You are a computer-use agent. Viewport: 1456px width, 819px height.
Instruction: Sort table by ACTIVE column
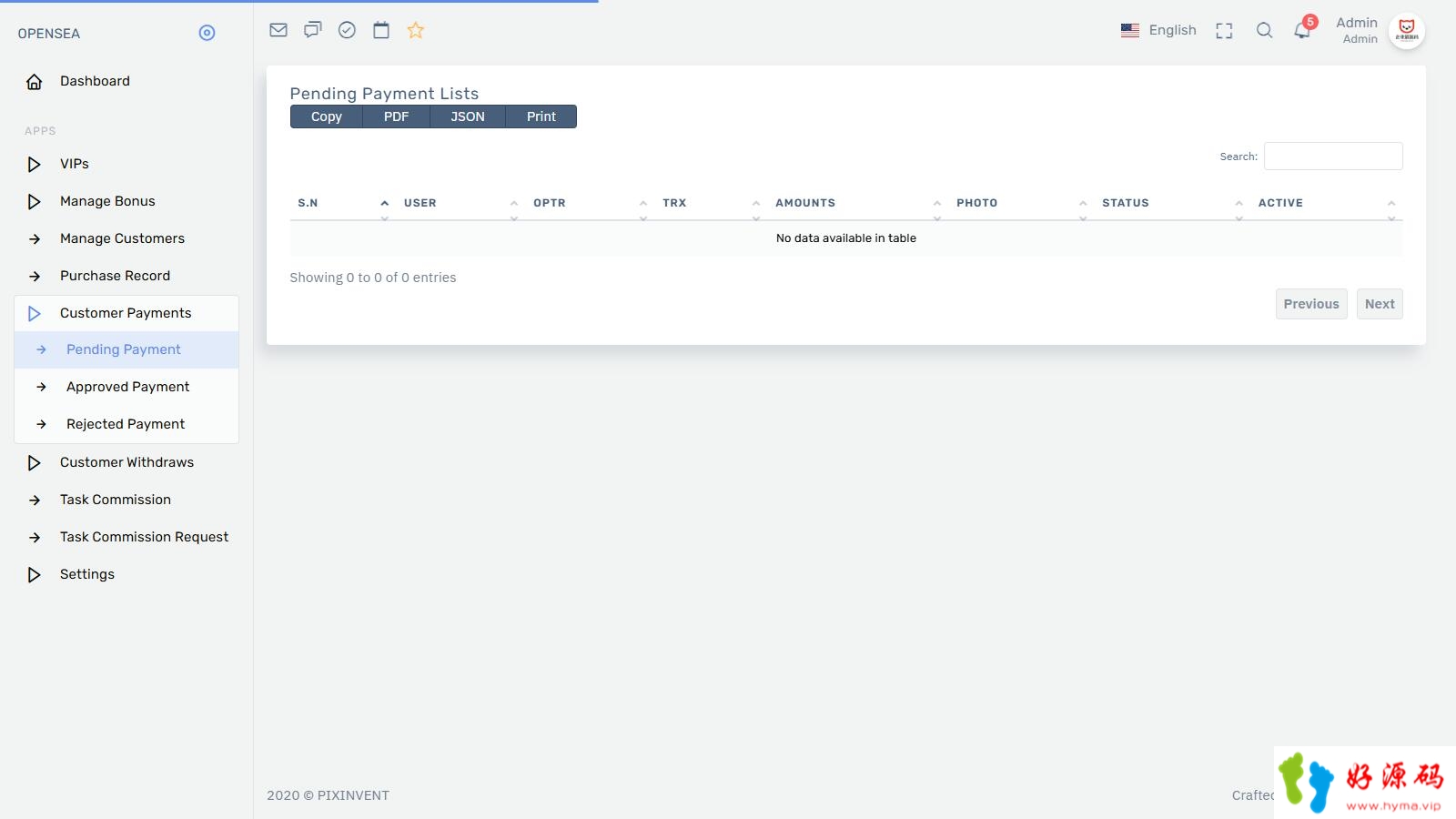click(x=1327, y=203)
